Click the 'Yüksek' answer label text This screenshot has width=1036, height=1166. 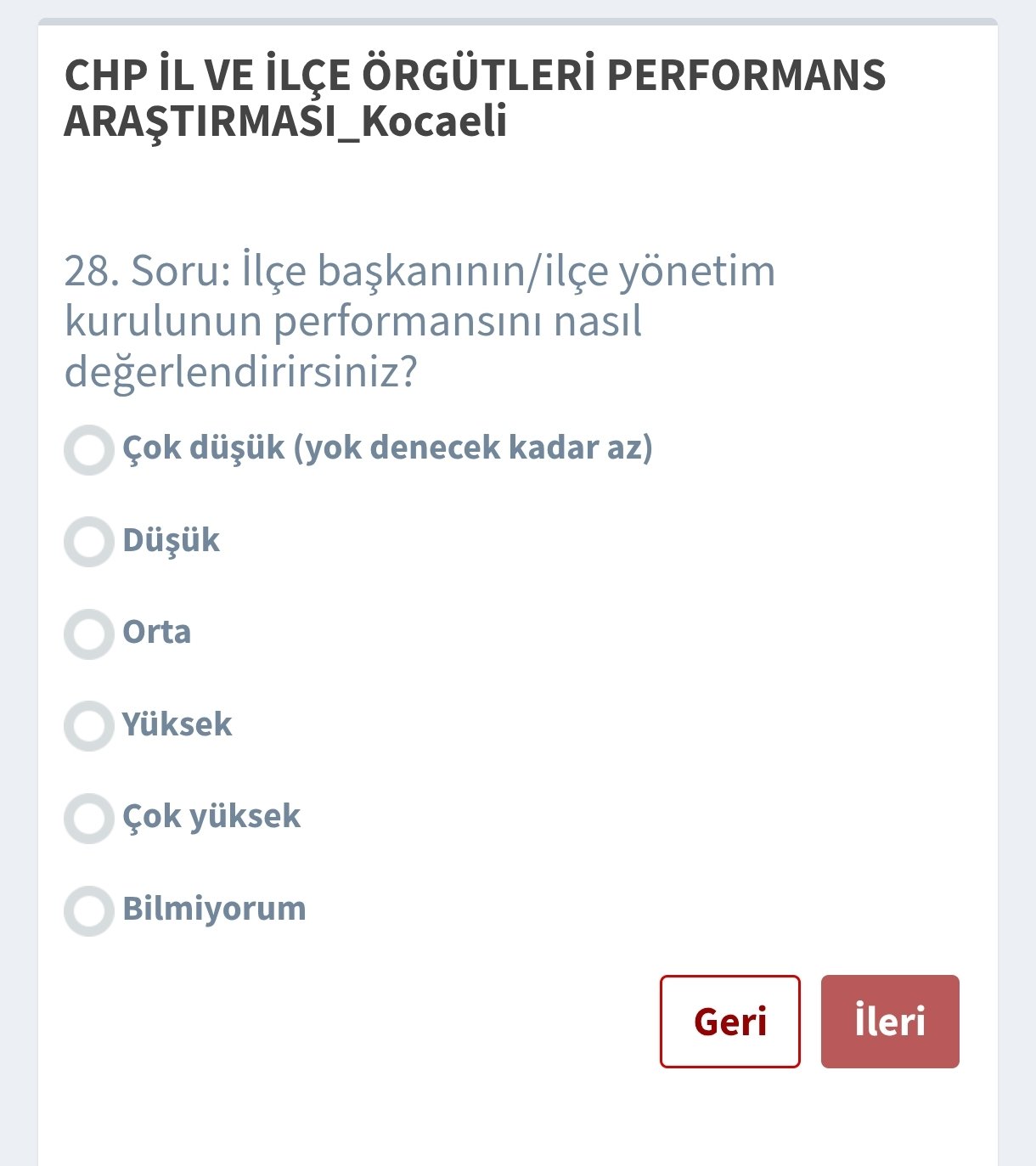(177, 724)
